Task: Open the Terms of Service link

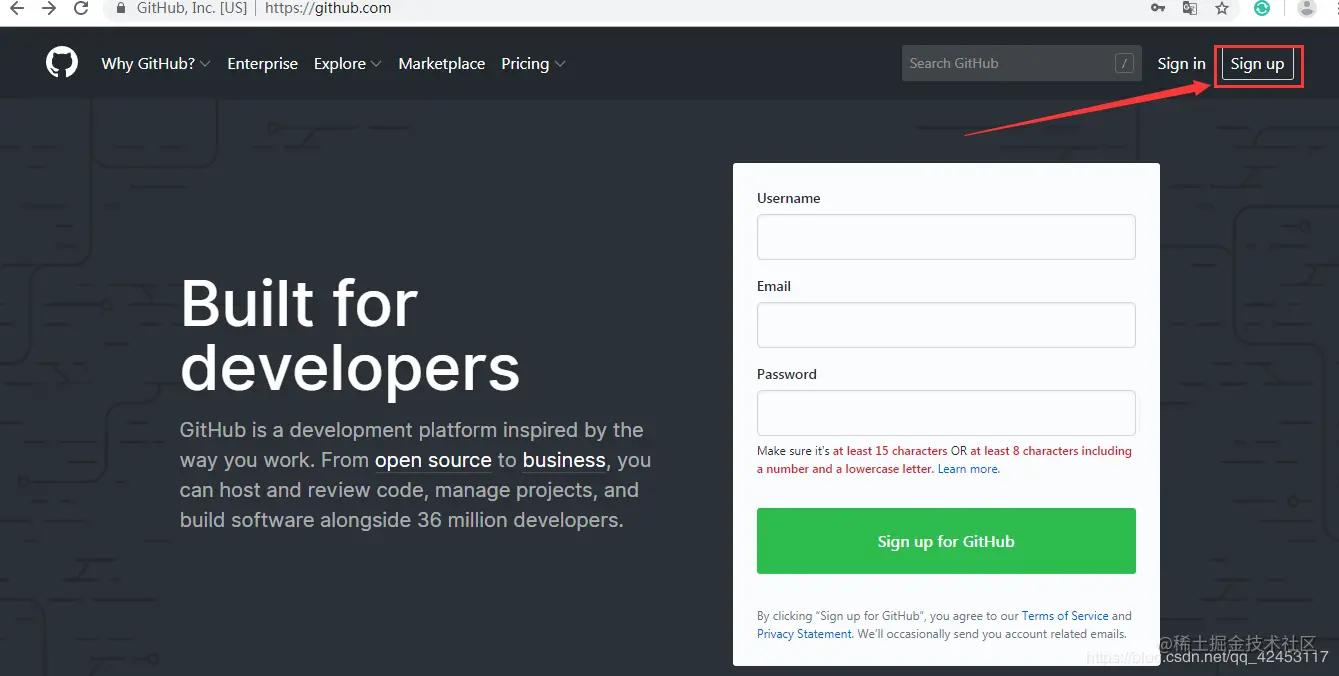Action: tap(1065, 615)
